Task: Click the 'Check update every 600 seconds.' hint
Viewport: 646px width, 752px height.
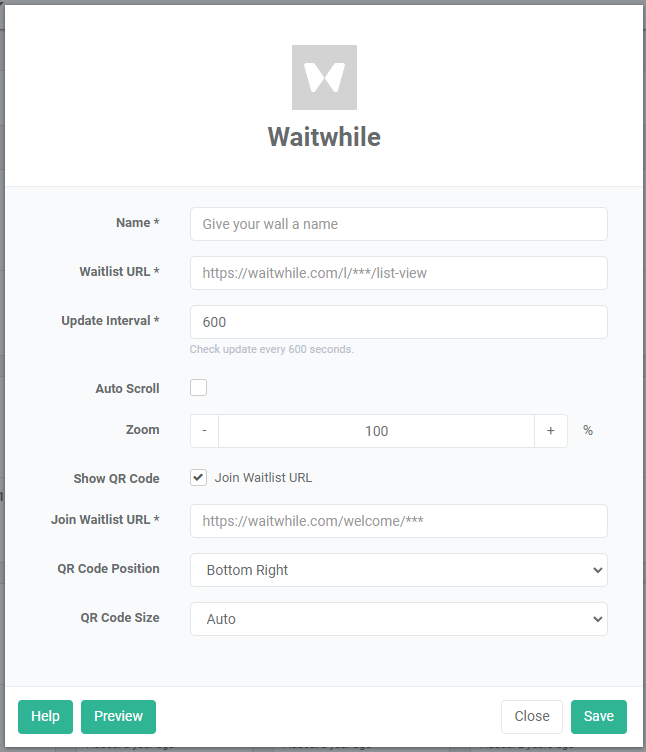Action: tap(271, 349)
